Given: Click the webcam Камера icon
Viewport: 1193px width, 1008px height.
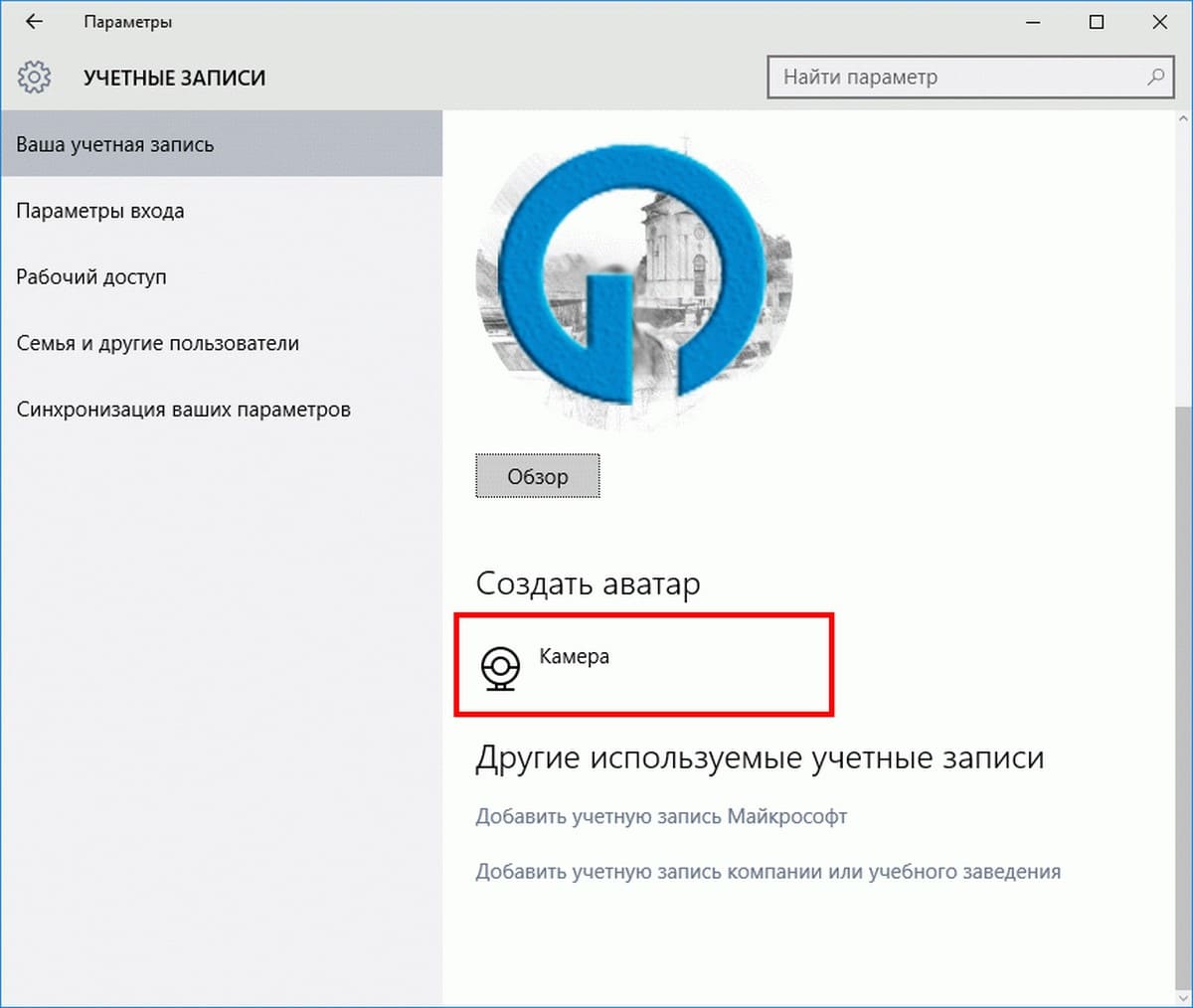Looking at the screenshot, I should point(500,668).
